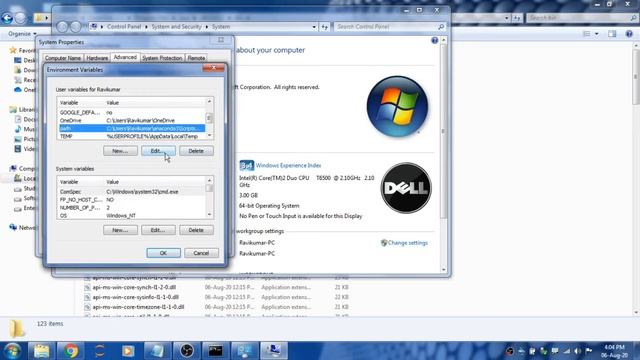The height and width of the screenshot is (360, 640).
Task: Click New under user variables
Action: point(120,151)
